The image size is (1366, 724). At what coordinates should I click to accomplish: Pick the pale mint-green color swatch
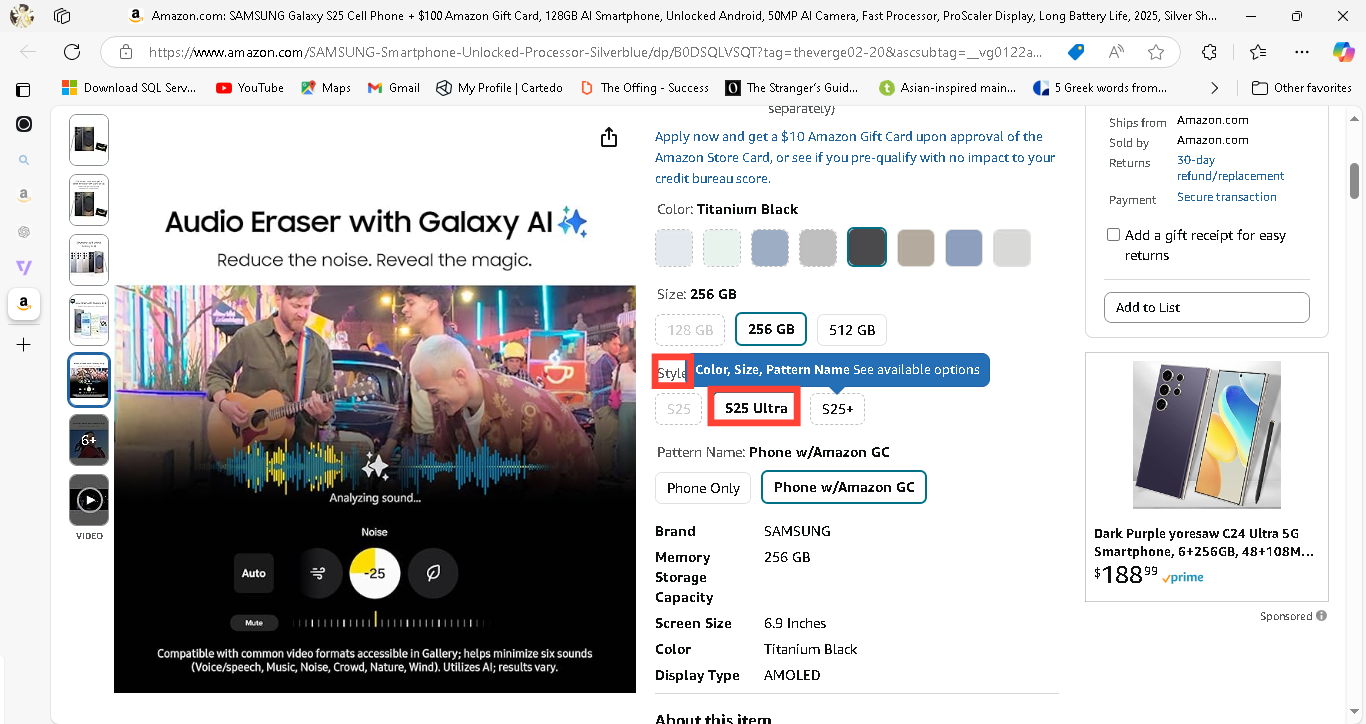click(x=722, y=247)
